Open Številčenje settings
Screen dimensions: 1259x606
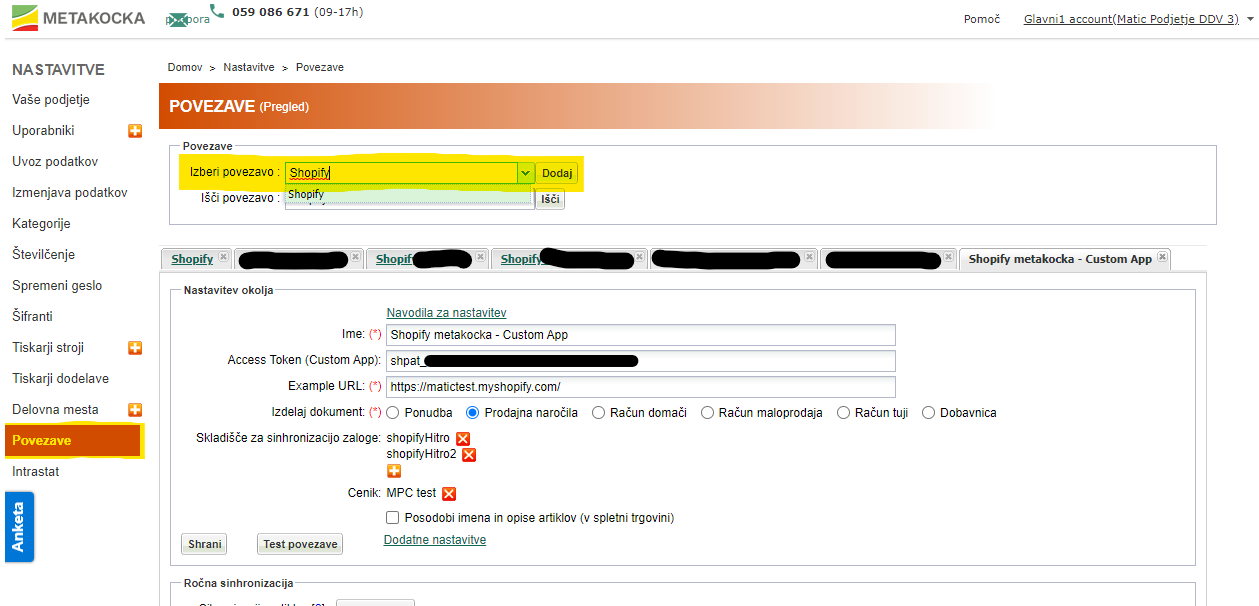tap(43, 255)
